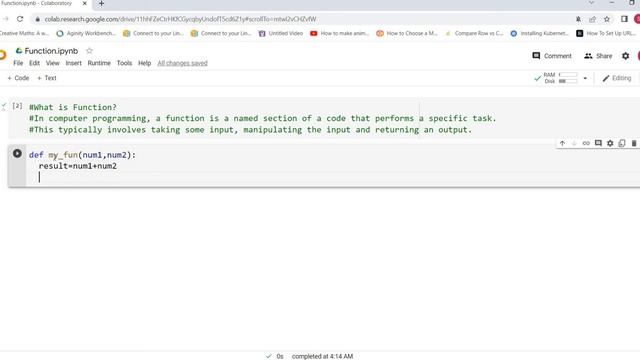Screen dimensions: 640x360
Task: Open the Help menu
Action: tap(144, 63)
